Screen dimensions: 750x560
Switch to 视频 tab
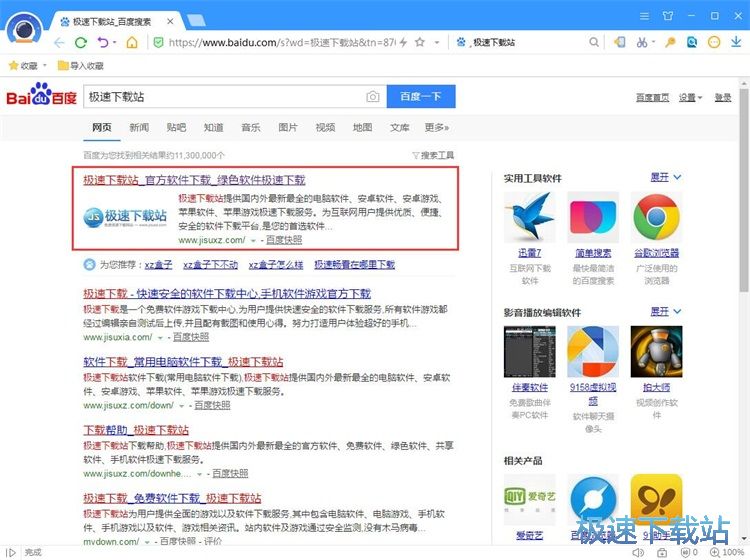point(325,127)
